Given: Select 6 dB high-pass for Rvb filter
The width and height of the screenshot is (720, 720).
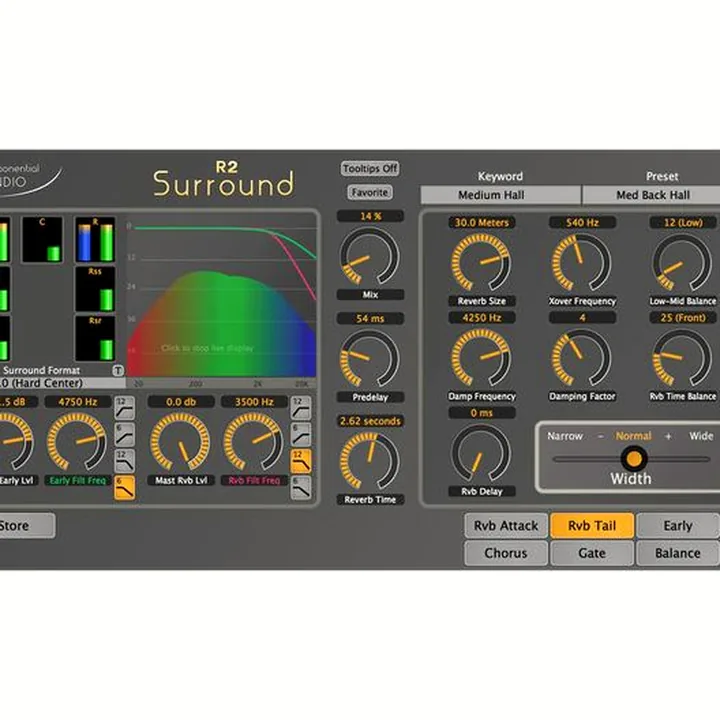Looking at the screenshot, I should (x=301, y=435).
